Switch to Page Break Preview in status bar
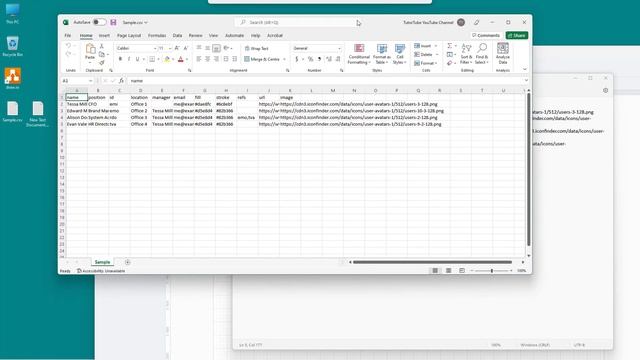Viewport: 640px width, 360px height. pos(462,271)
